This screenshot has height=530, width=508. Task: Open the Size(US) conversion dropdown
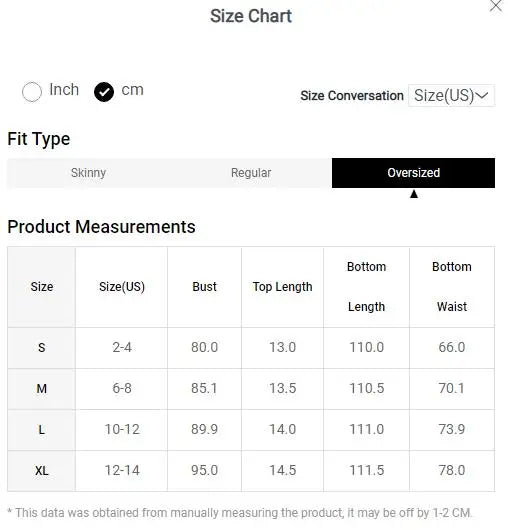pyautogui.click(x=451, y=96)
